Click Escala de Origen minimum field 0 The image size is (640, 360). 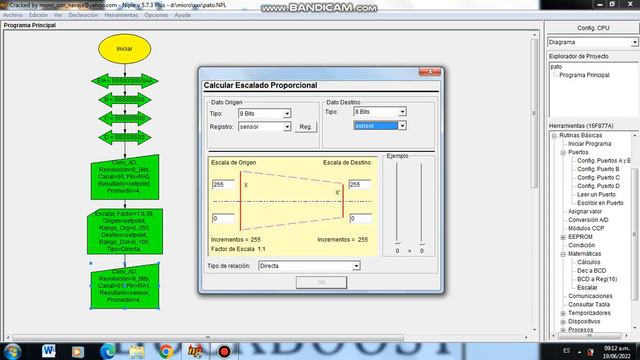pos(223,219)
